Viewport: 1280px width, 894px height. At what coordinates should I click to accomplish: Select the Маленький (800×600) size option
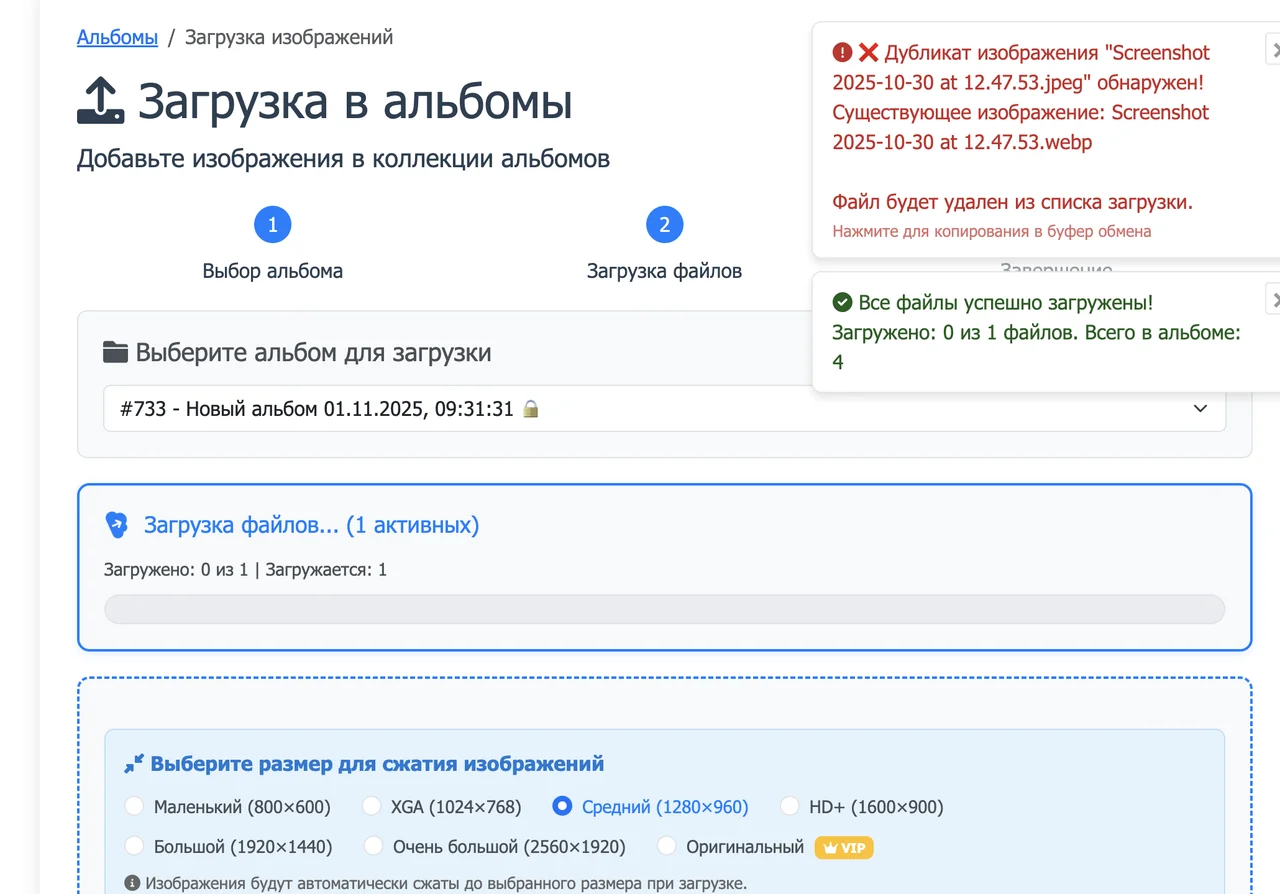coord(134,806)
